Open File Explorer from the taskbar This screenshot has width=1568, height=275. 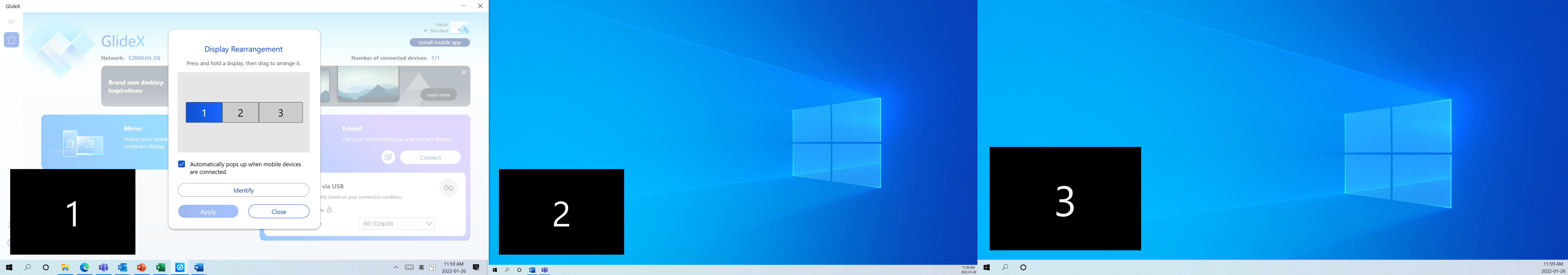click(65, 268)
